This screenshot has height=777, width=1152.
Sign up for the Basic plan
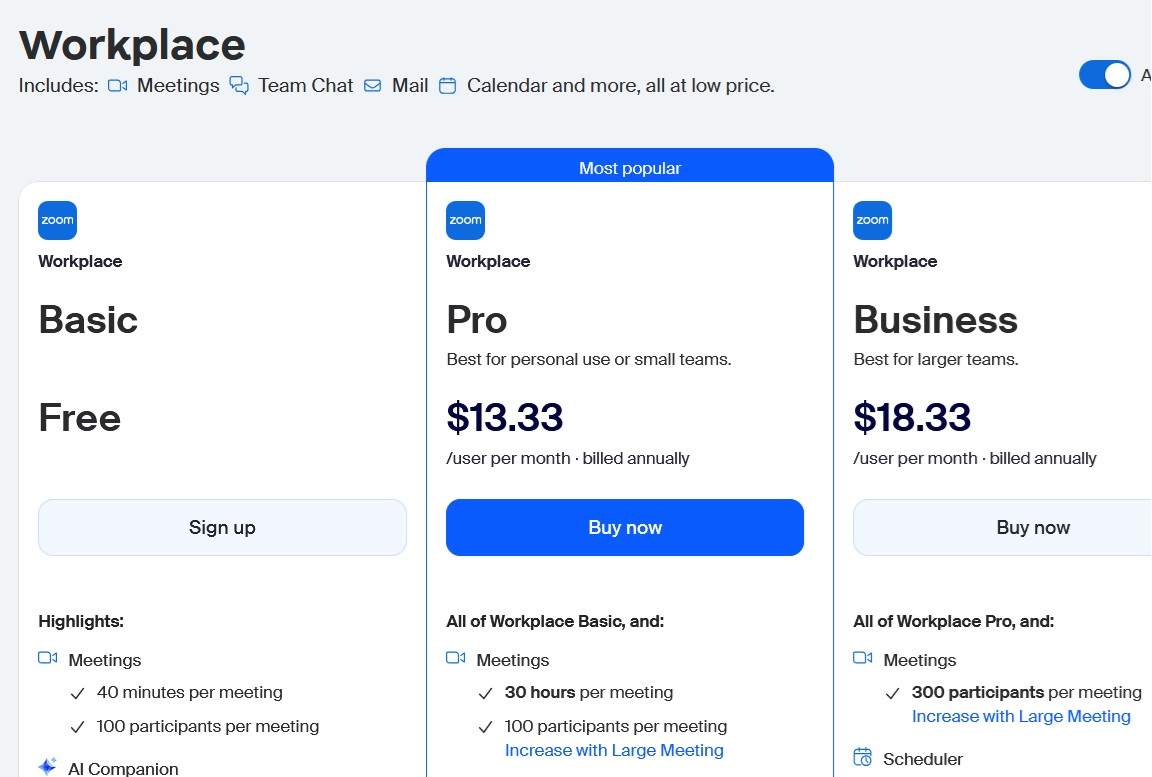coord(222,527)
